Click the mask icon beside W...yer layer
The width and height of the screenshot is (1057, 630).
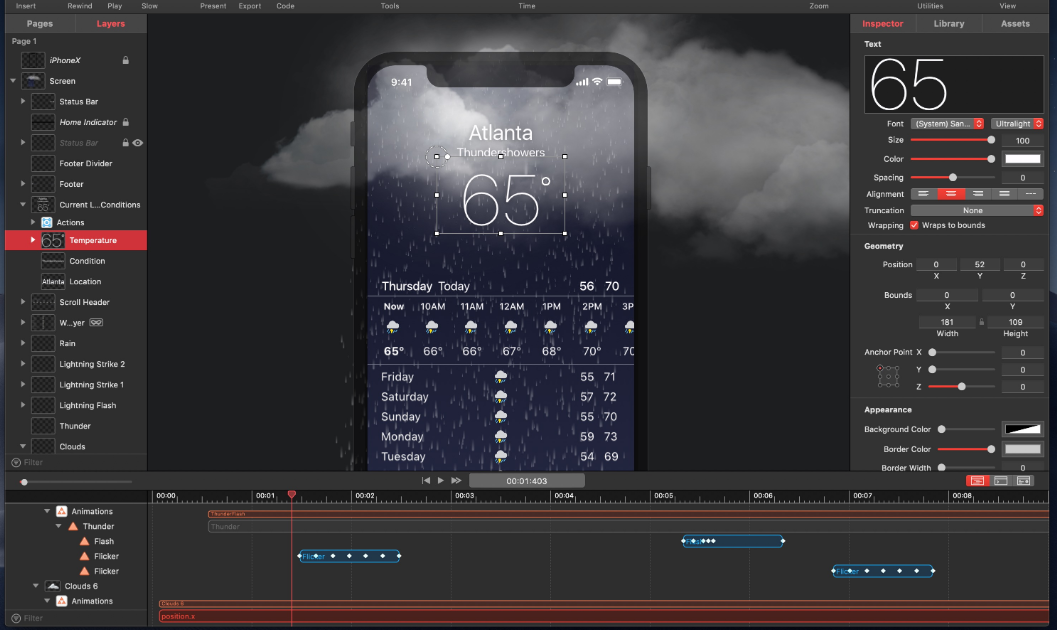96,323
